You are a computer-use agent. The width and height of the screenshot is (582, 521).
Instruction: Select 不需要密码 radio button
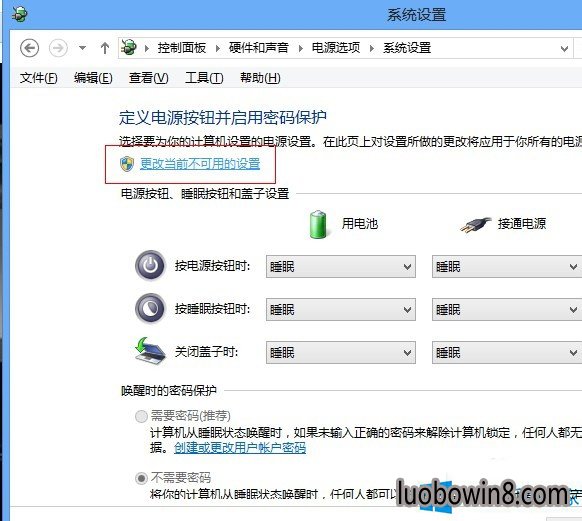pos(141,478)
